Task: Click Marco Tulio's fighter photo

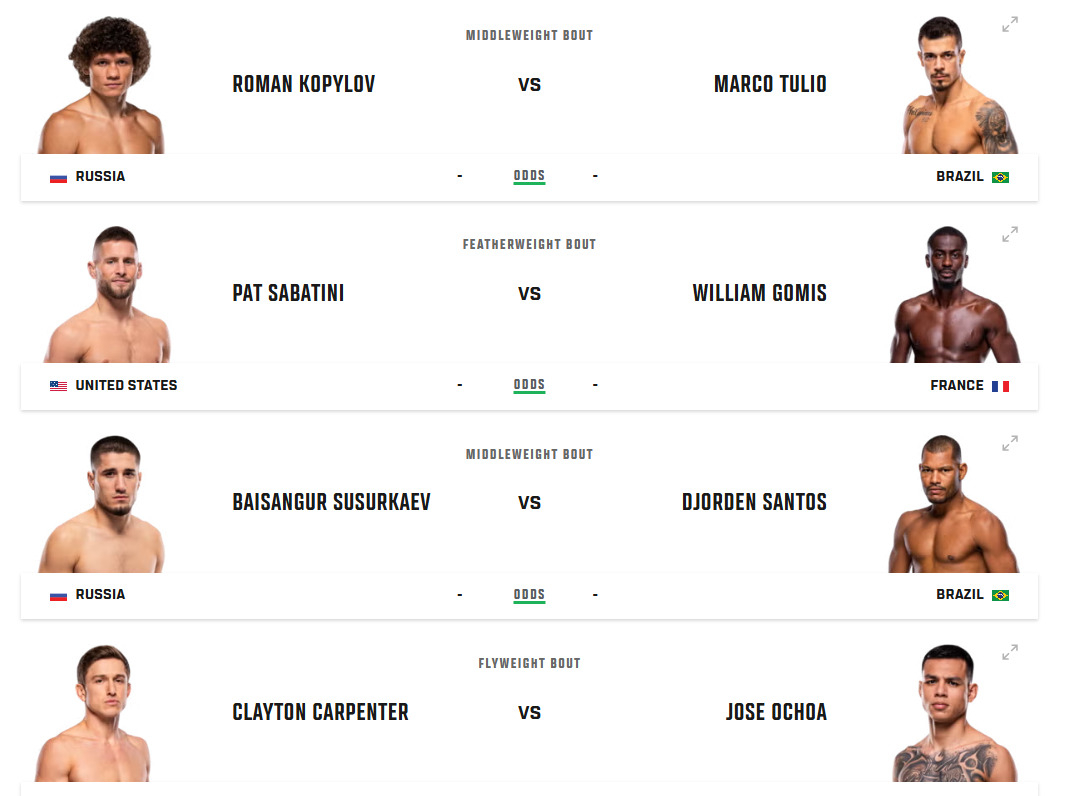Action: [952, 90]
